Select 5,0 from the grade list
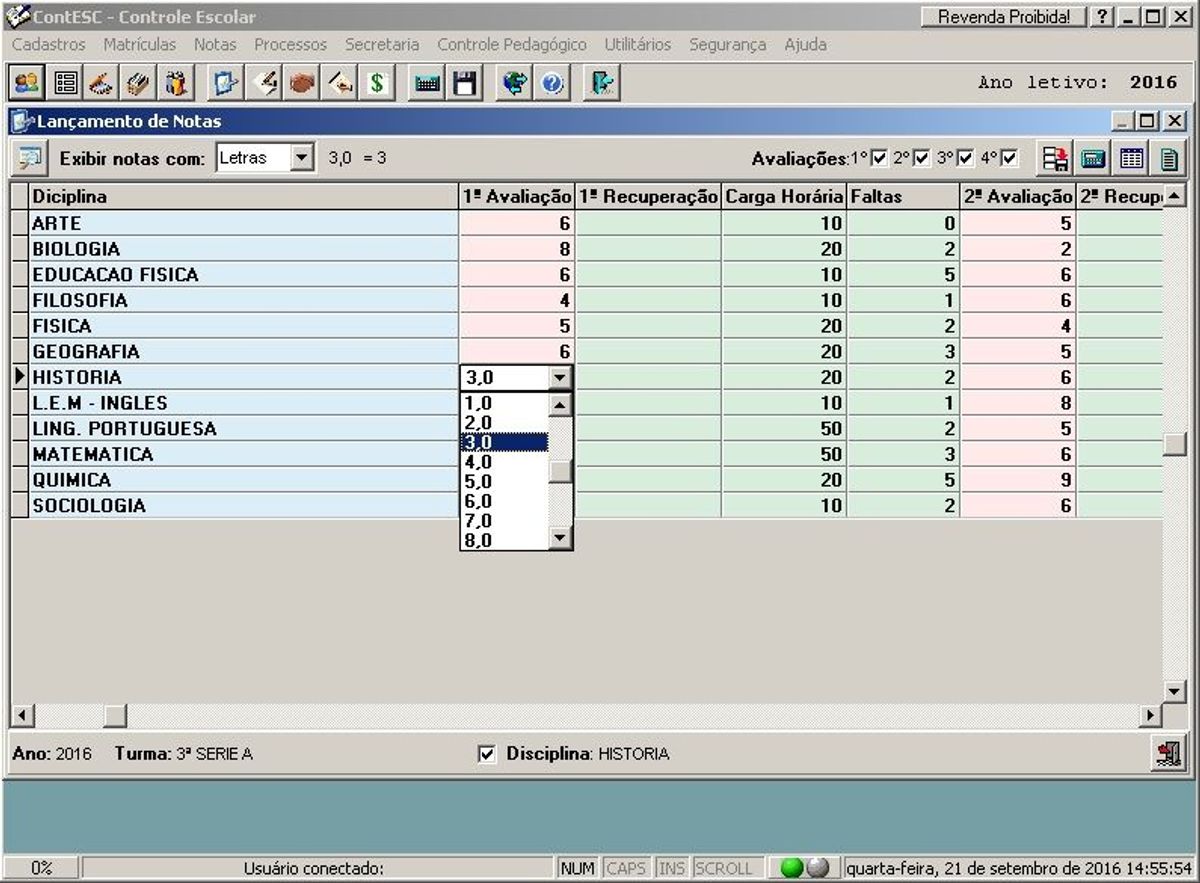 point(479,482)
